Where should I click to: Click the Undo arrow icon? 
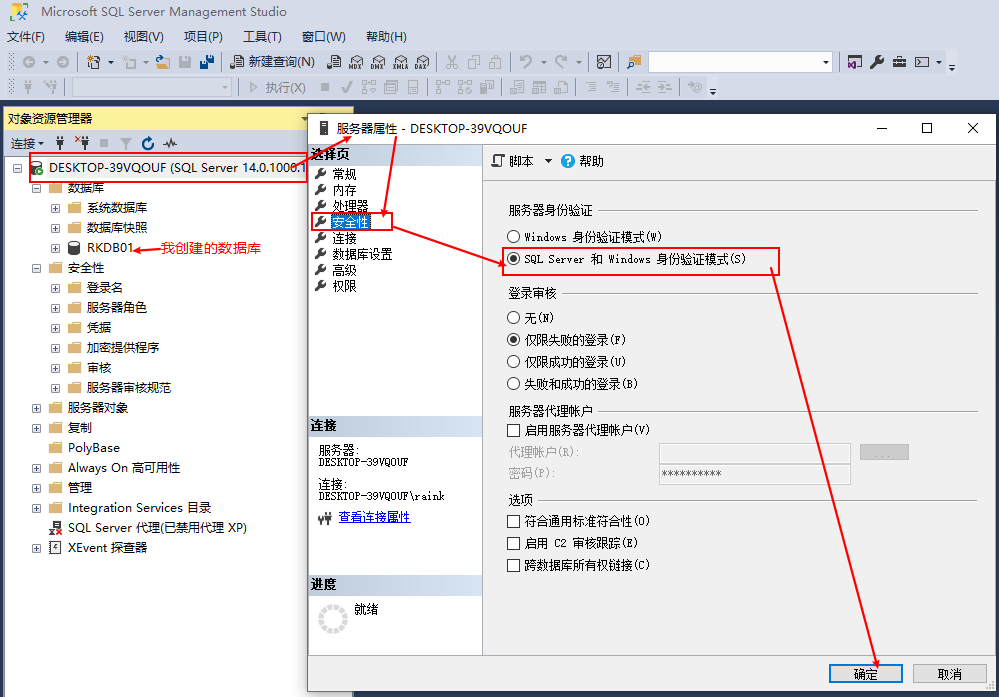526,62
